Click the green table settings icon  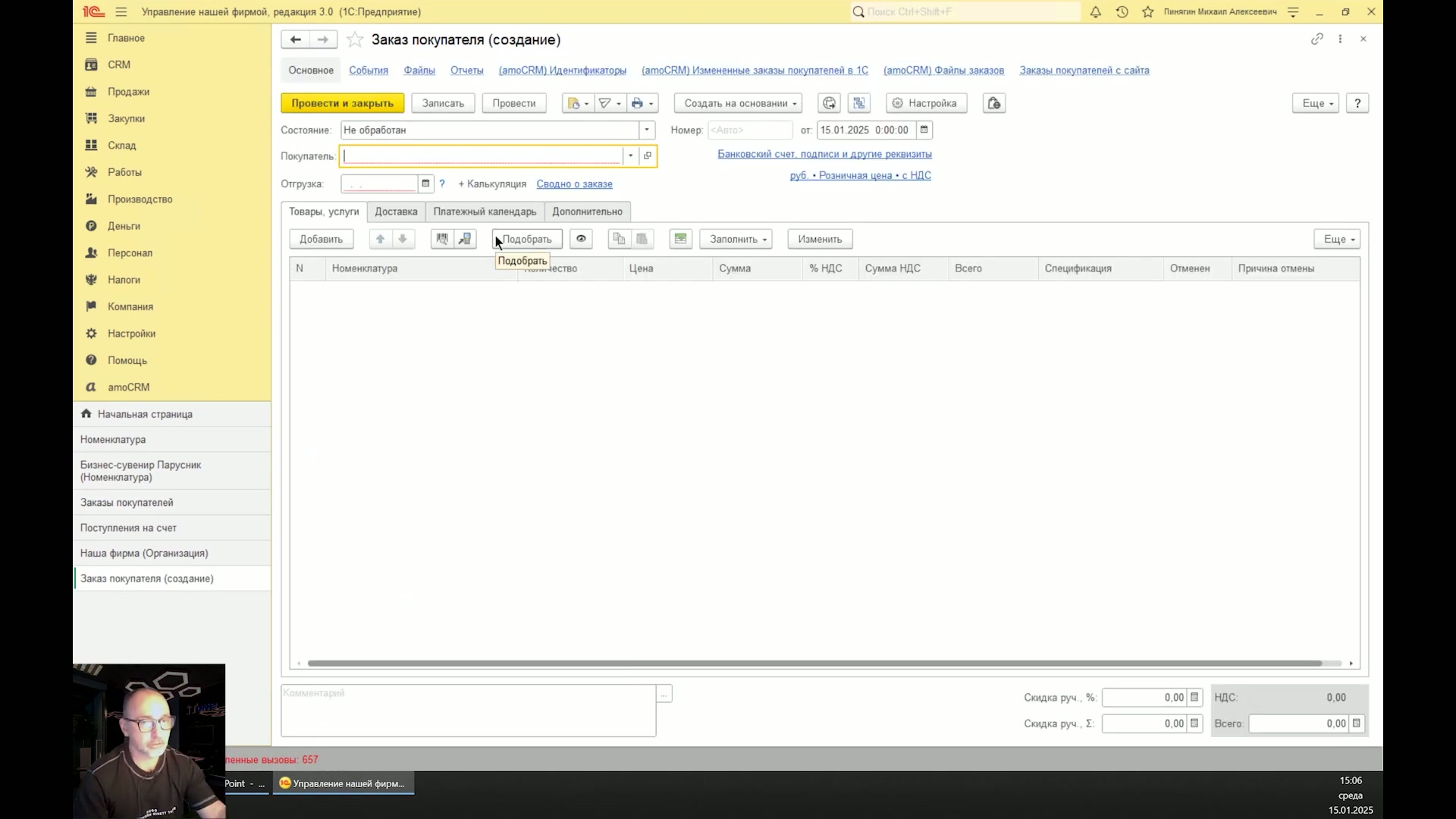tap(680, 239)
